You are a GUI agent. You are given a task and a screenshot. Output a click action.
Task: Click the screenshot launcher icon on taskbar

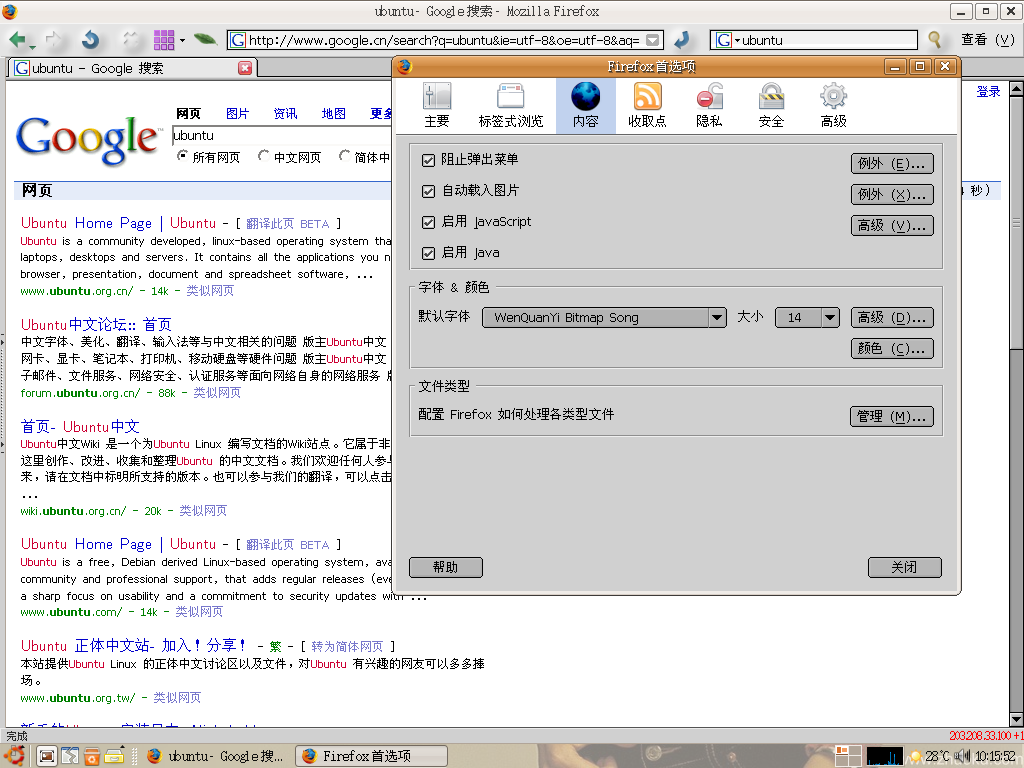[46, 756]
